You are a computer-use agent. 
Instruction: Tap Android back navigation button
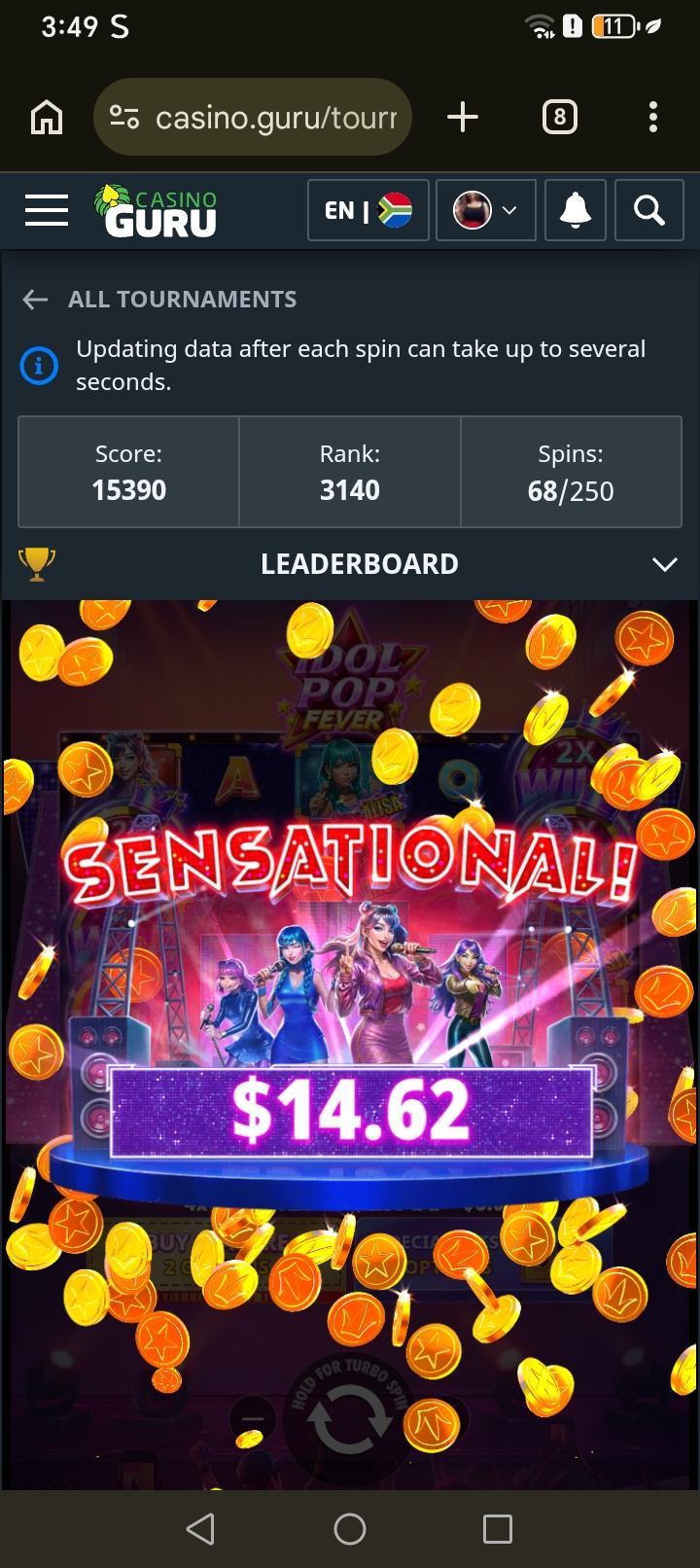200,1529
